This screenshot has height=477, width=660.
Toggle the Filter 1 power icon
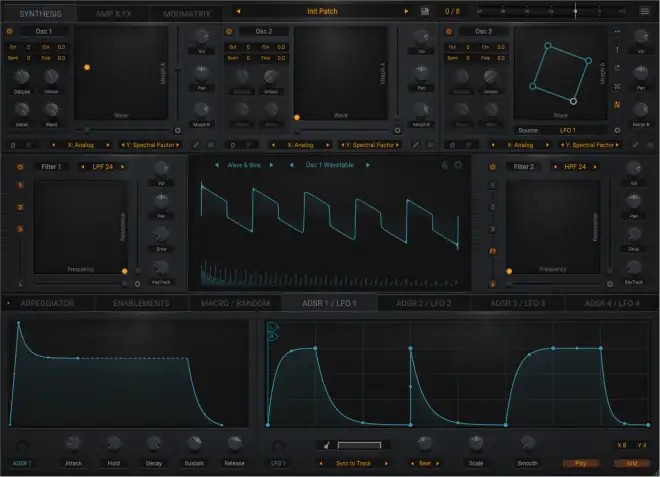tap(20, 167)
